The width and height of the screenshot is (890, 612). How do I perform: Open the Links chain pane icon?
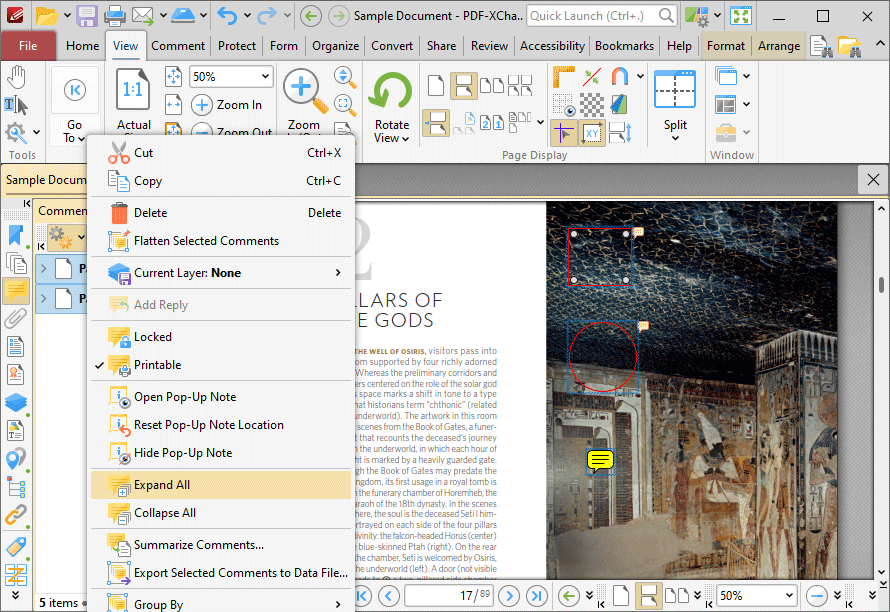coord(16,514)
